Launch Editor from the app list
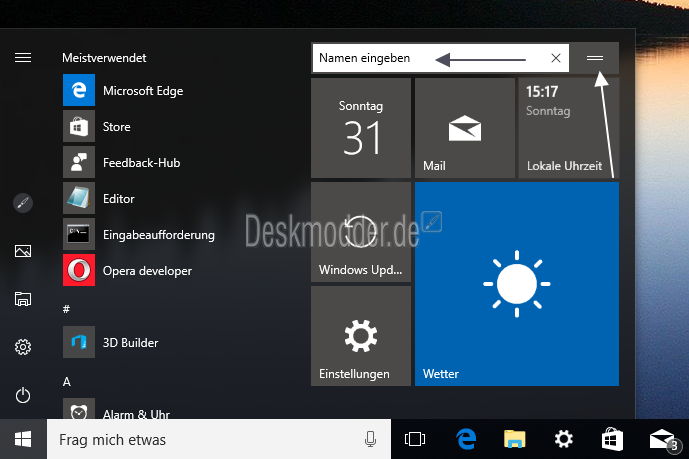The height and width of the screenshot is (459, 689). pyautogui.click(x=99, y=199)
